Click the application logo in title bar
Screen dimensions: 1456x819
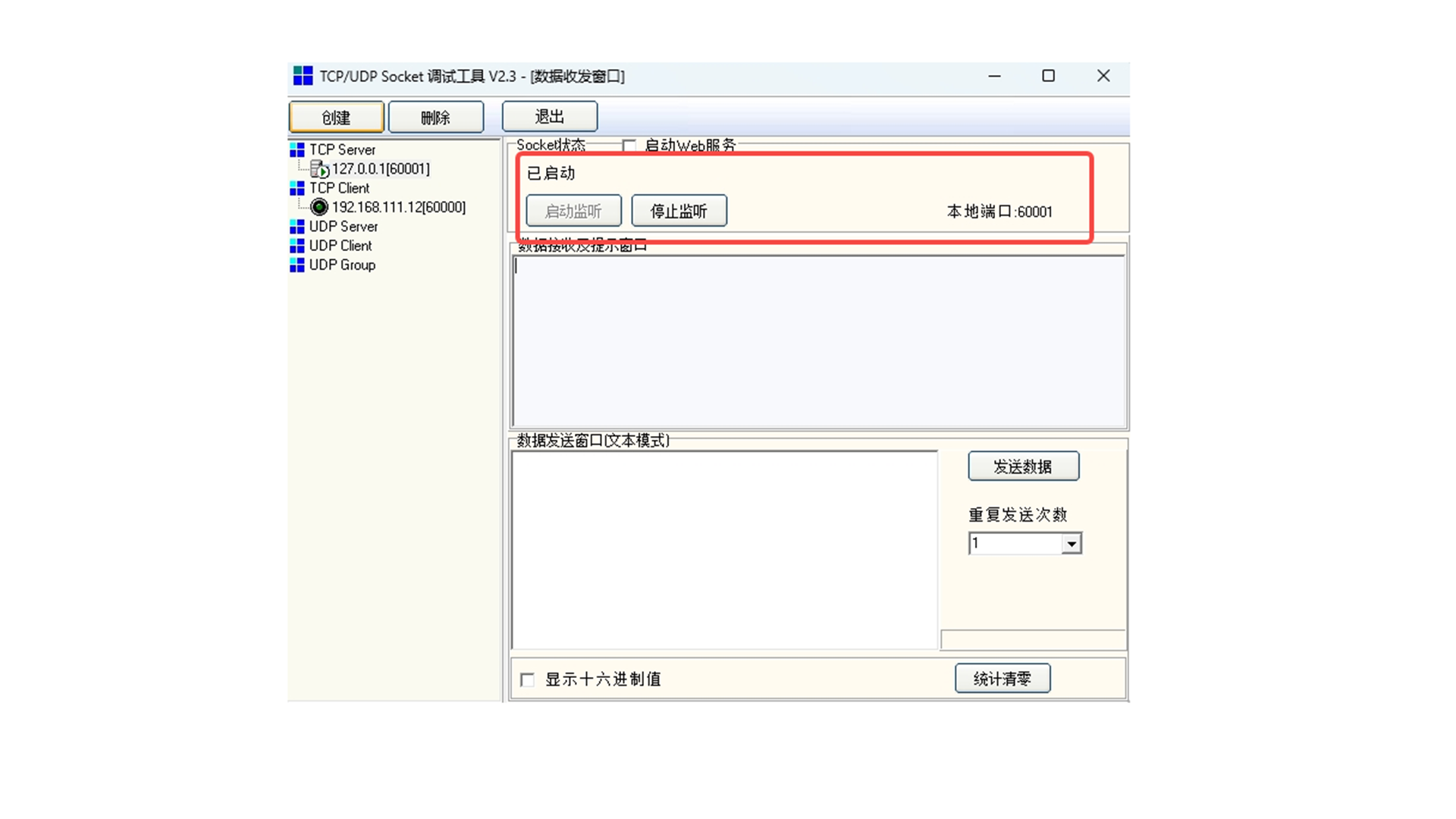coord(303,76)
